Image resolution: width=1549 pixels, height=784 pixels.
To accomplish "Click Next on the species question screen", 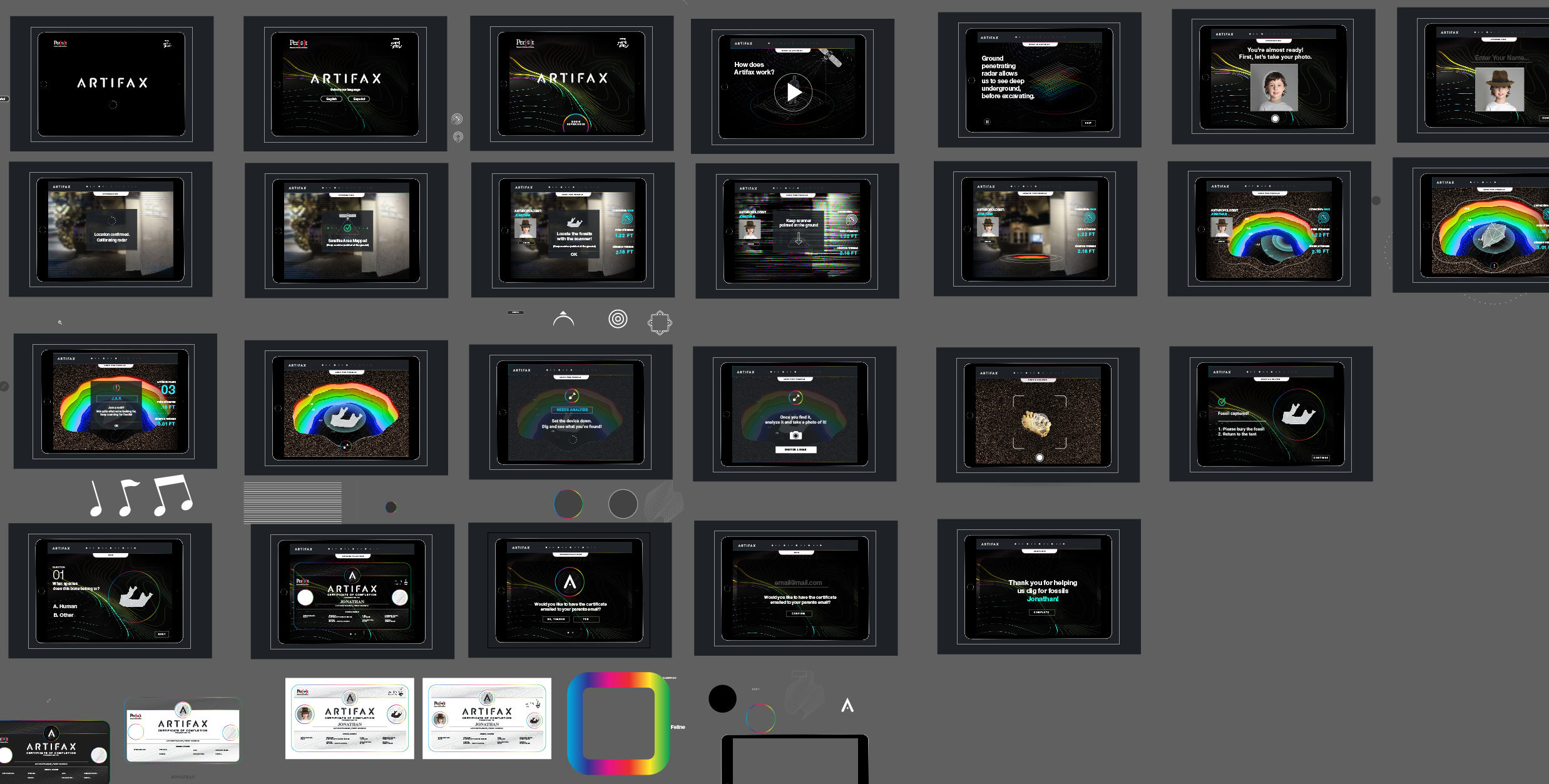I will (161, 634).
